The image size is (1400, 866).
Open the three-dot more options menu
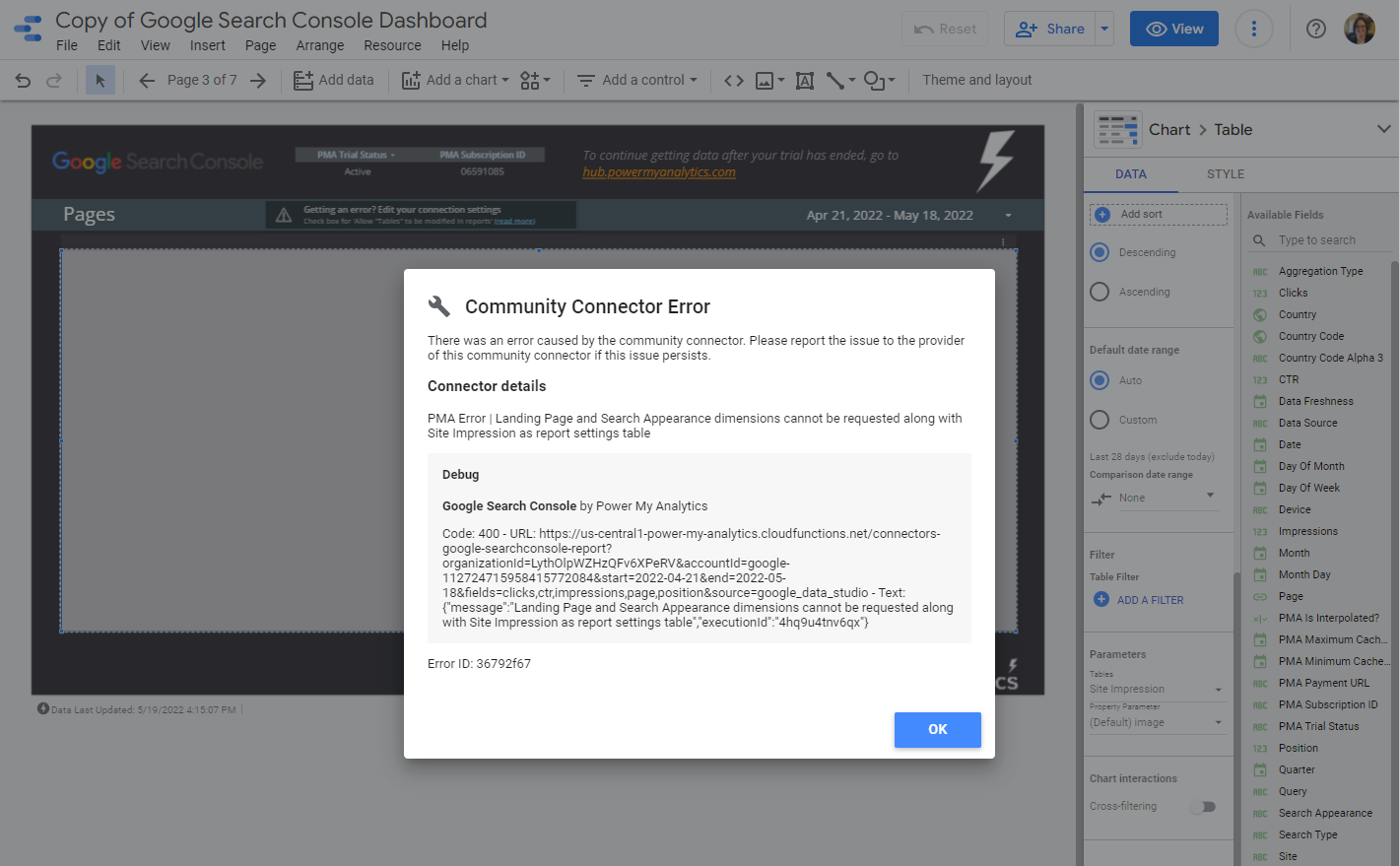tap(1253, 29)
